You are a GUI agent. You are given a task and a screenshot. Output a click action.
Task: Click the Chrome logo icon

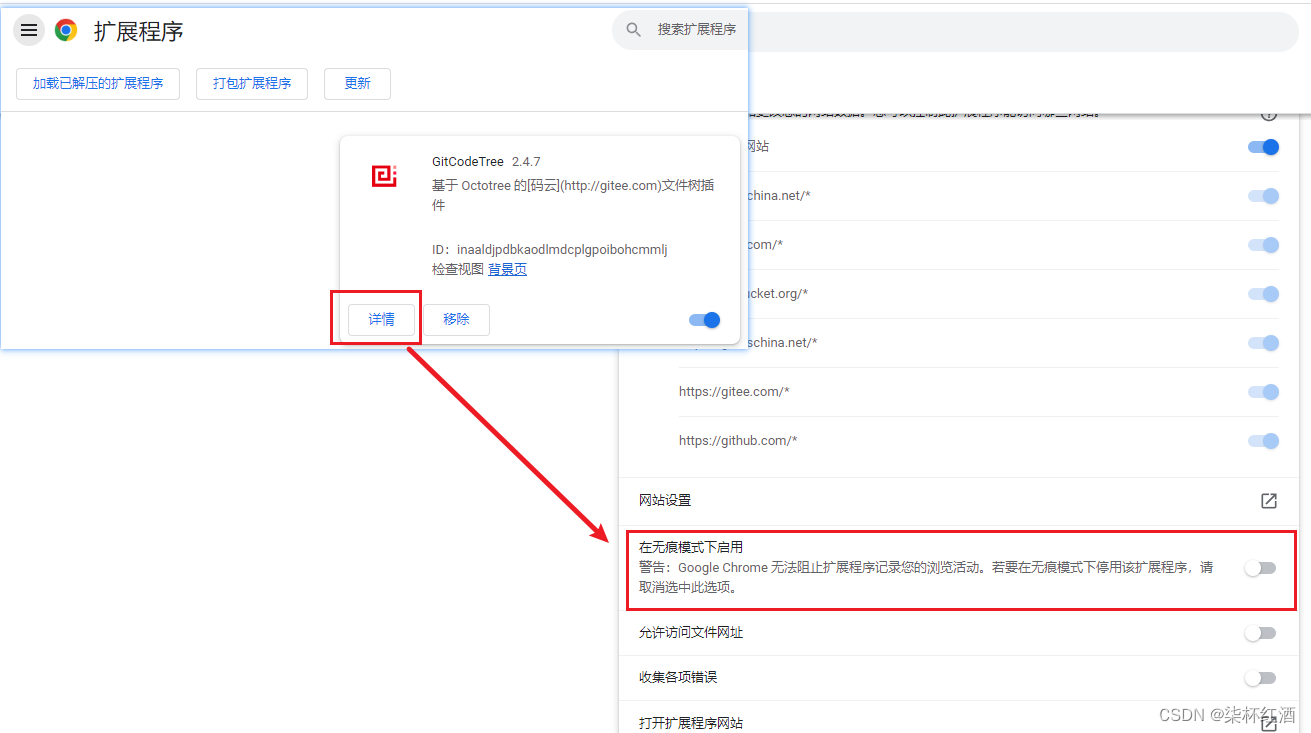click(66, 30)
